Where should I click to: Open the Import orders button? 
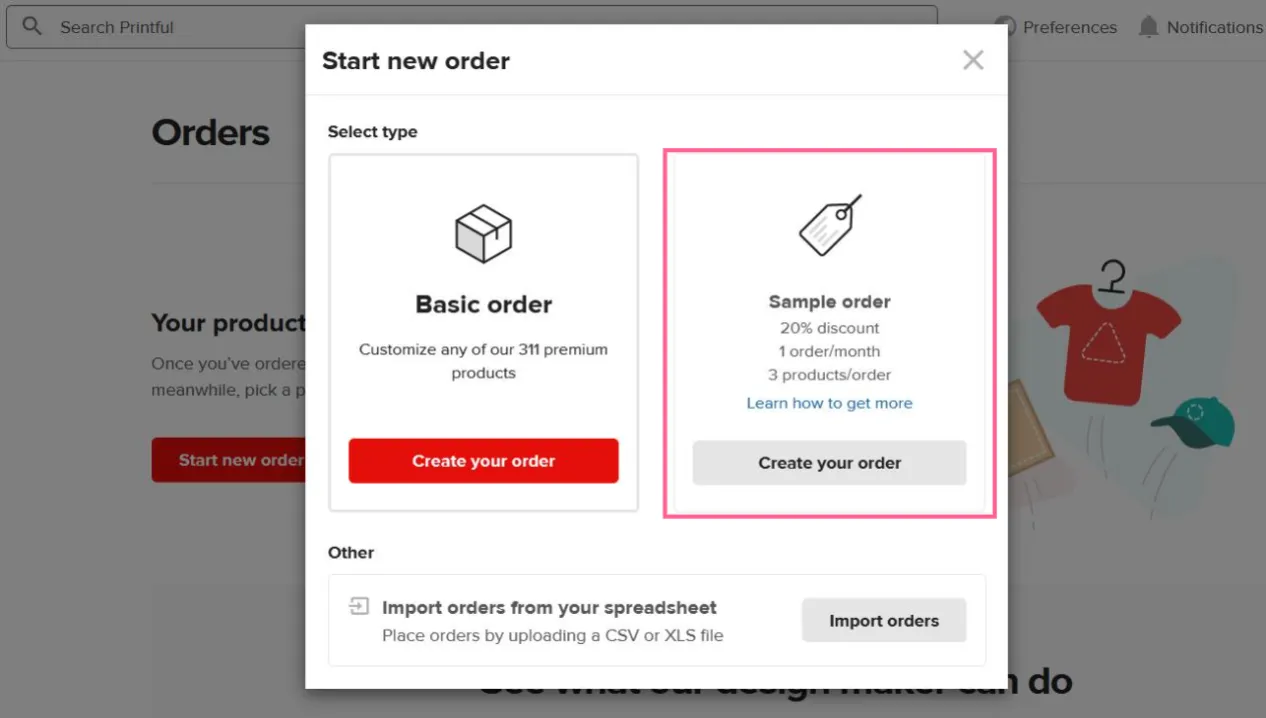[x=884, y=620]
